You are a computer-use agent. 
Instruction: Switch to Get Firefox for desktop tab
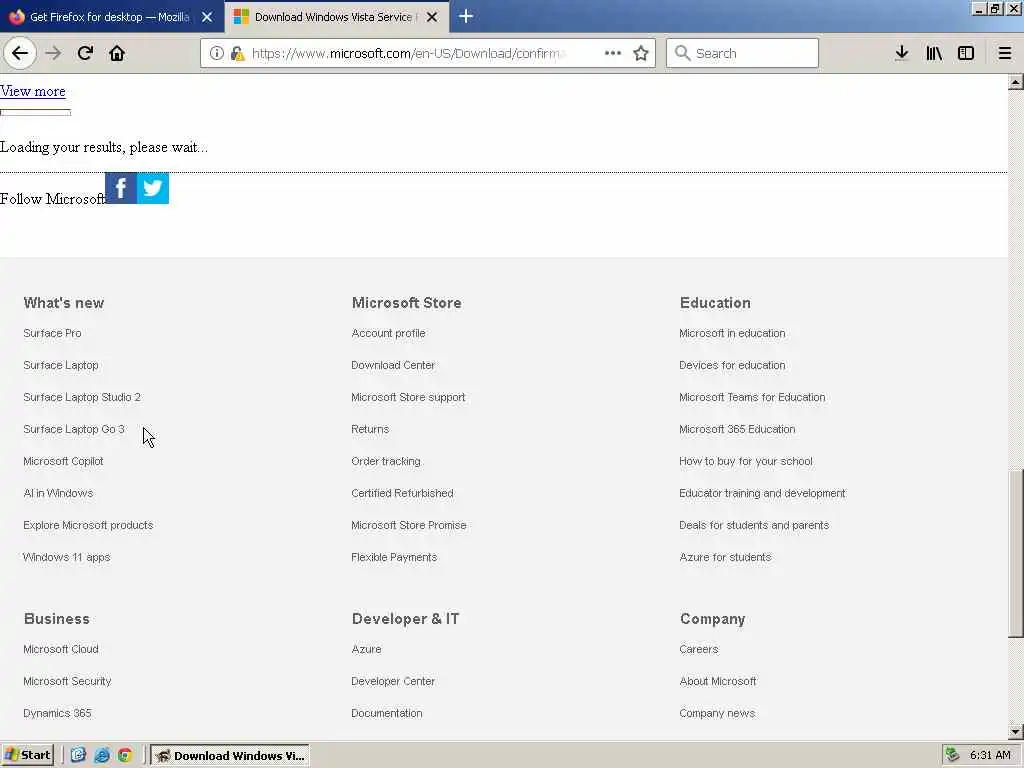[x=112, y=17]
